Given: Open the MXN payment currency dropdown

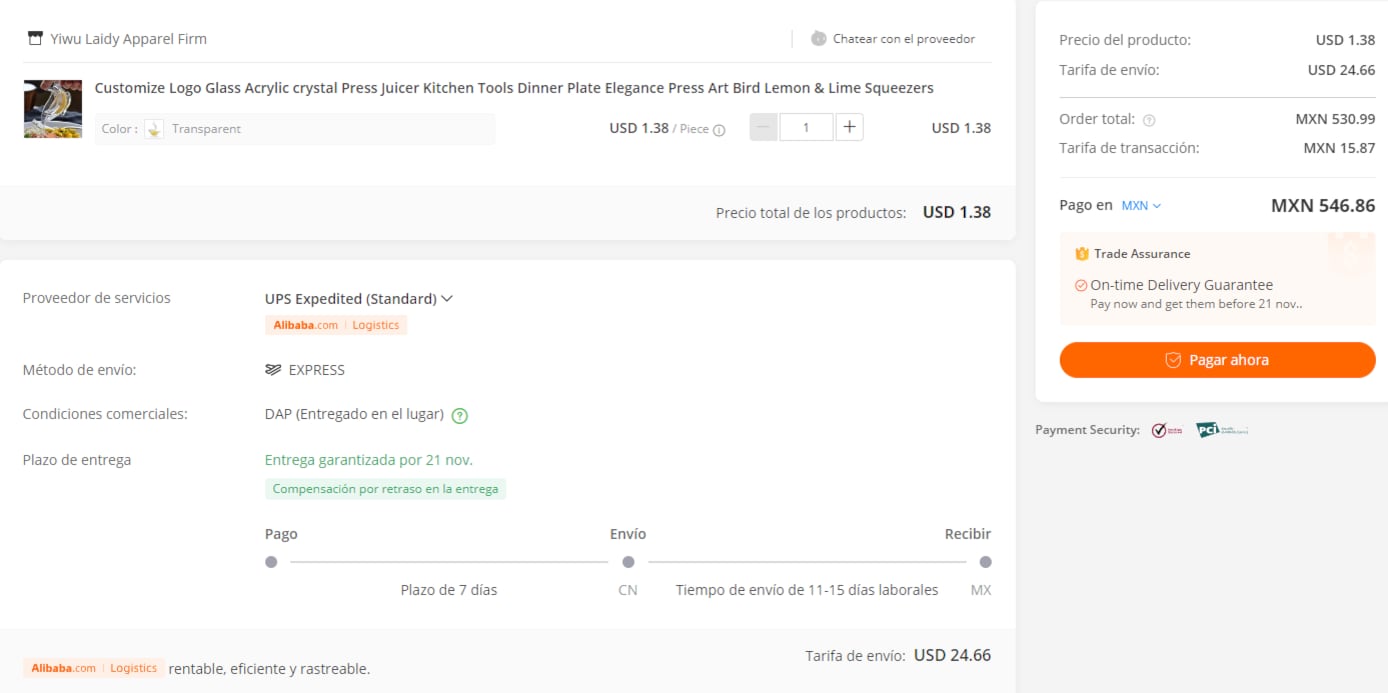Looking at the screenshot, I should tap(1141, 206).
